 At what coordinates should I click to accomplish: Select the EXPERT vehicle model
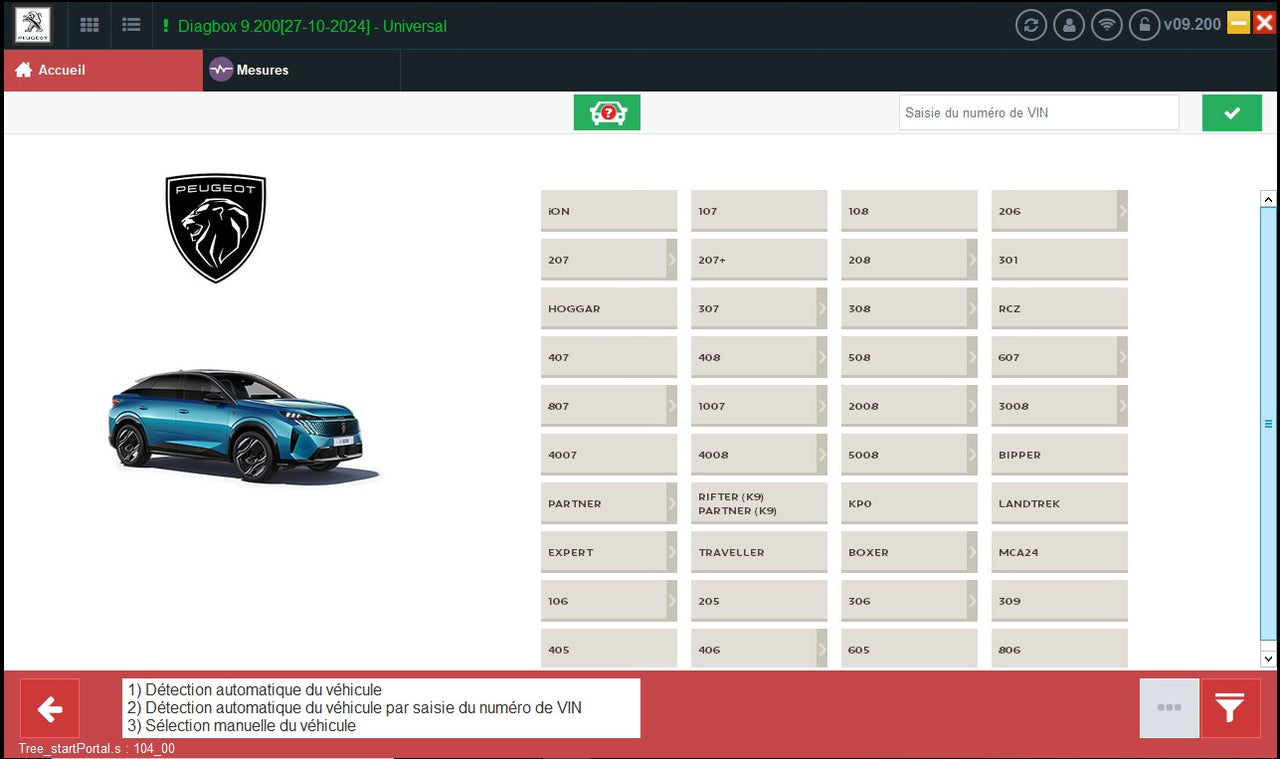coord(600,552)
